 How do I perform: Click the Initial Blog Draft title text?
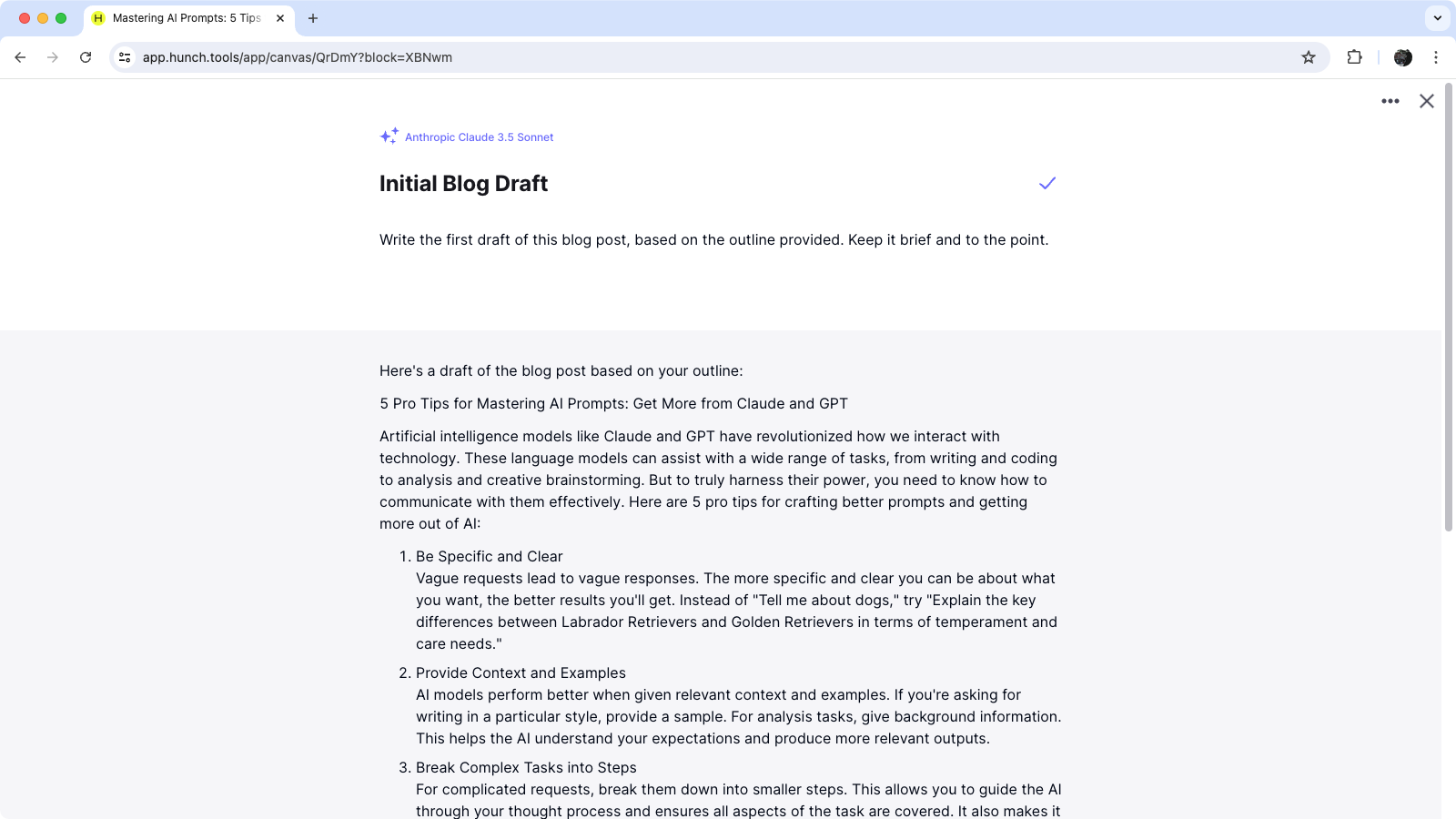point(463,183)
